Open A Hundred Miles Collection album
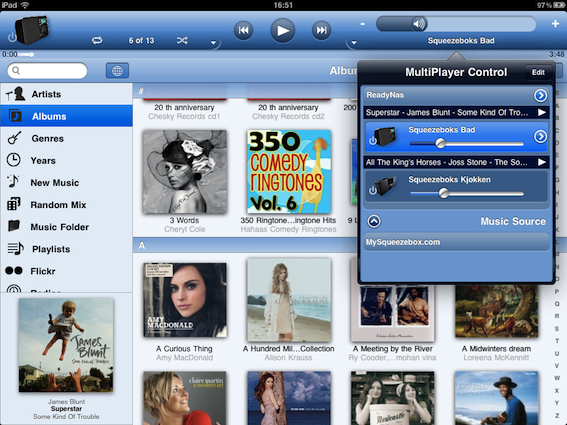567x425 pixels. [x=289, y=299]
